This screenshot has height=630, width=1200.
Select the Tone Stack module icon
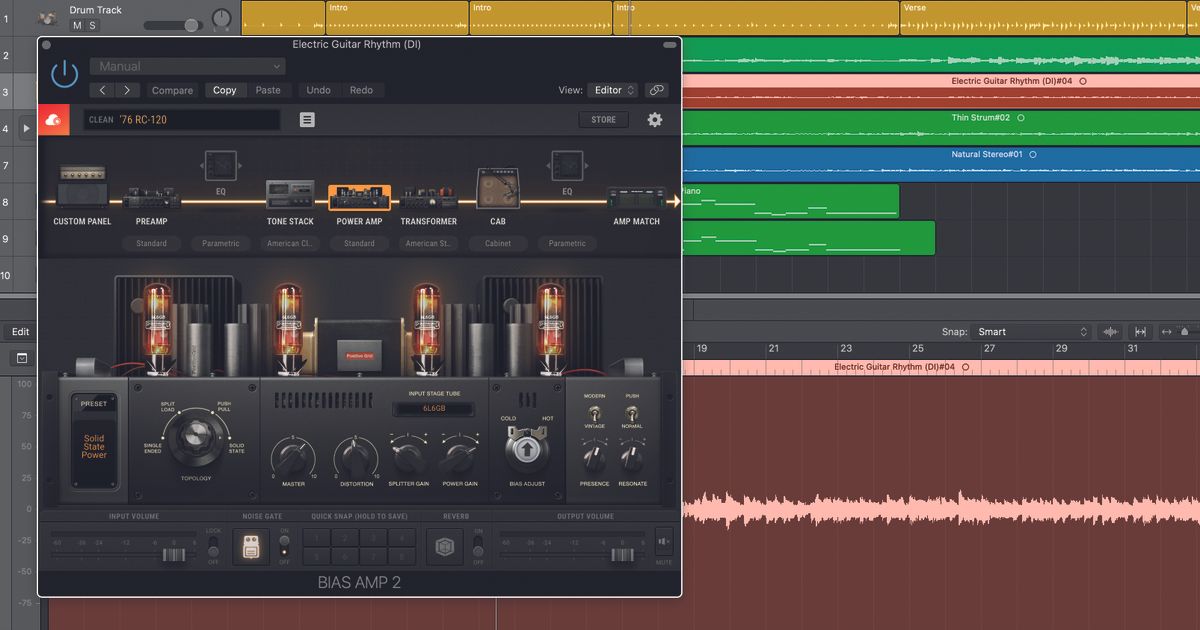point(290,193)
